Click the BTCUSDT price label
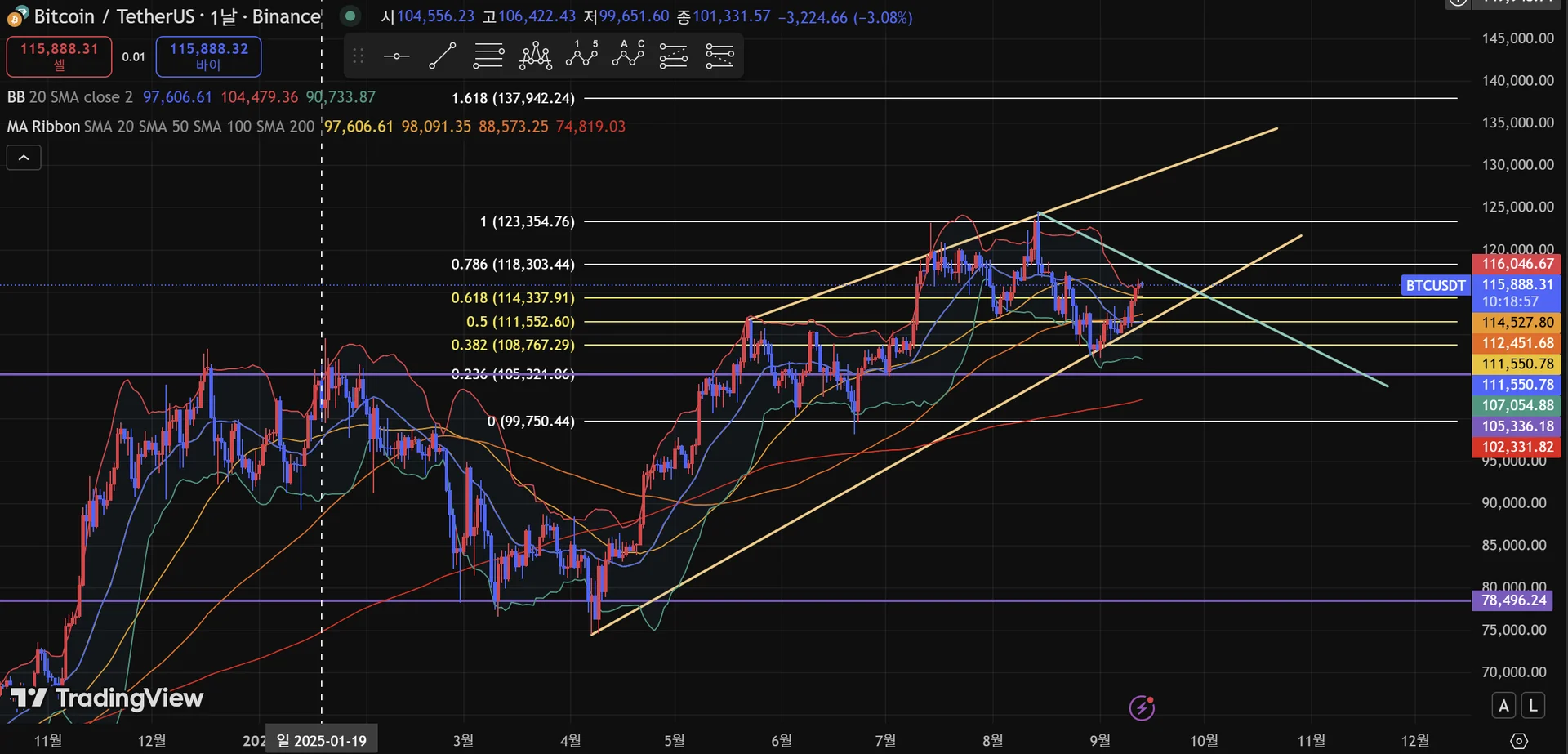The image size is (1568, 754). coord(1435,285)
